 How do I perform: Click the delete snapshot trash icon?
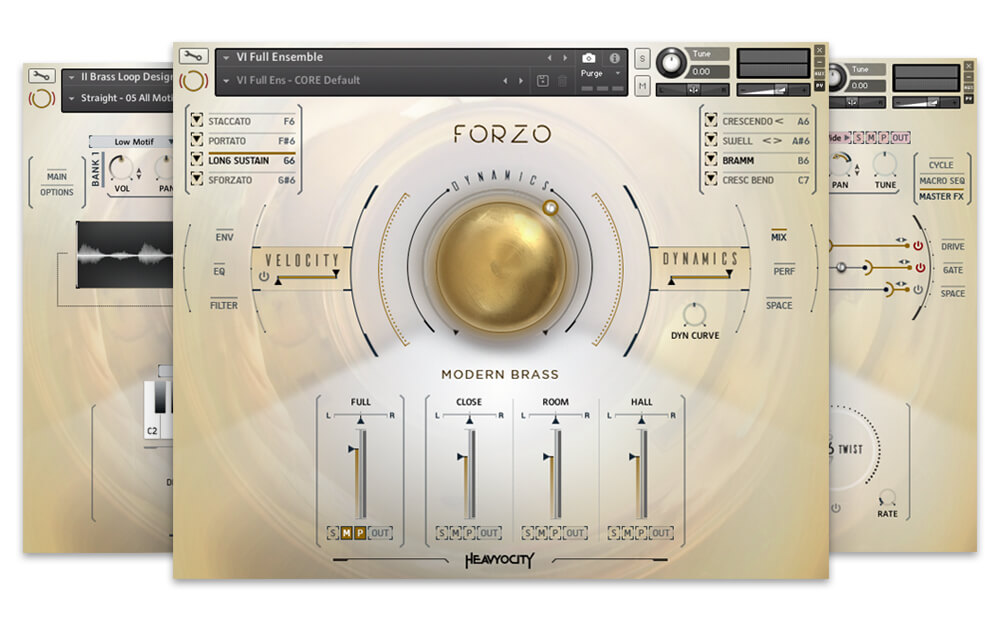pyautogui.click(x=562, y=80)
